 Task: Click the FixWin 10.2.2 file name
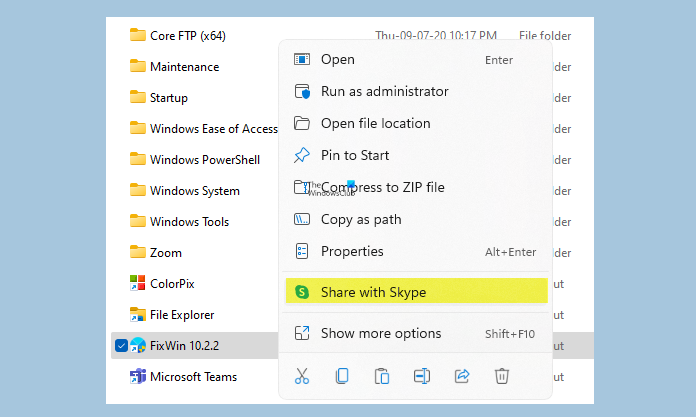(185, 346)
